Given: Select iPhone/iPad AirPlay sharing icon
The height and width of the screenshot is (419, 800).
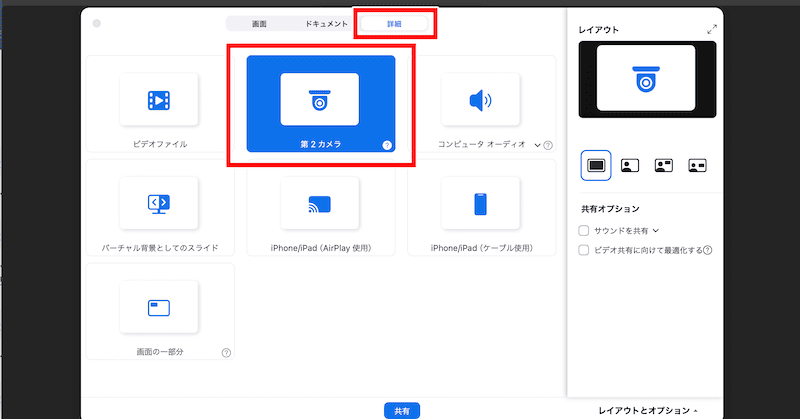Looking at the screenshot, I should pos(320,203).
